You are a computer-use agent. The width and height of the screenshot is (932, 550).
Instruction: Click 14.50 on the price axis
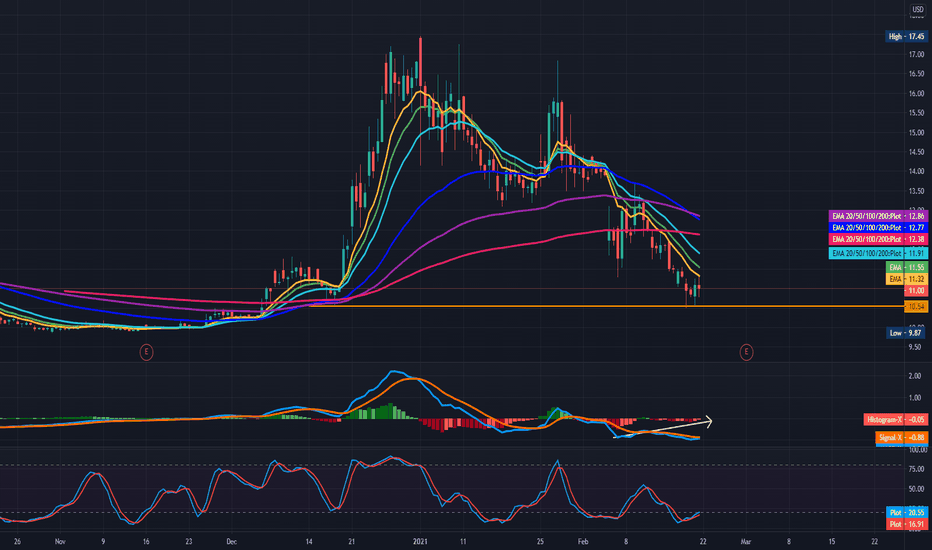click(x=916, y=152)
